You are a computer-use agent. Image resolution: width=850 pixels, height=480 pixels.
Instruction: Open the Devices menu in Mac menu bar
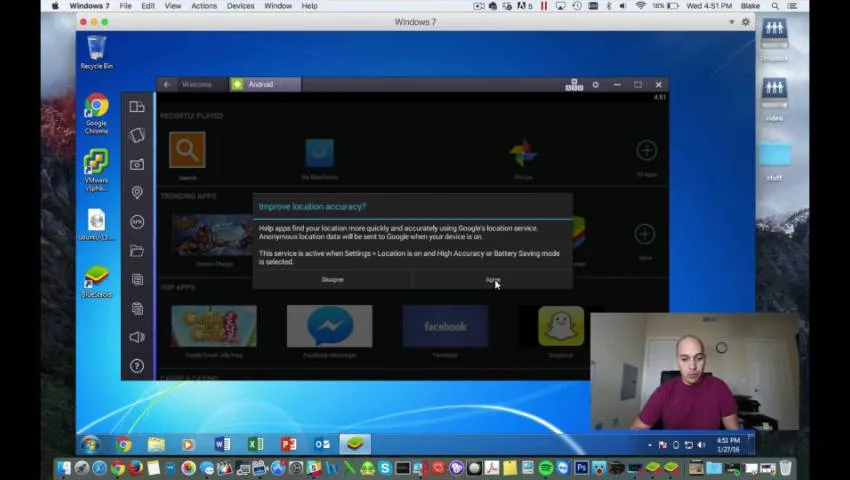coord(240,5)
